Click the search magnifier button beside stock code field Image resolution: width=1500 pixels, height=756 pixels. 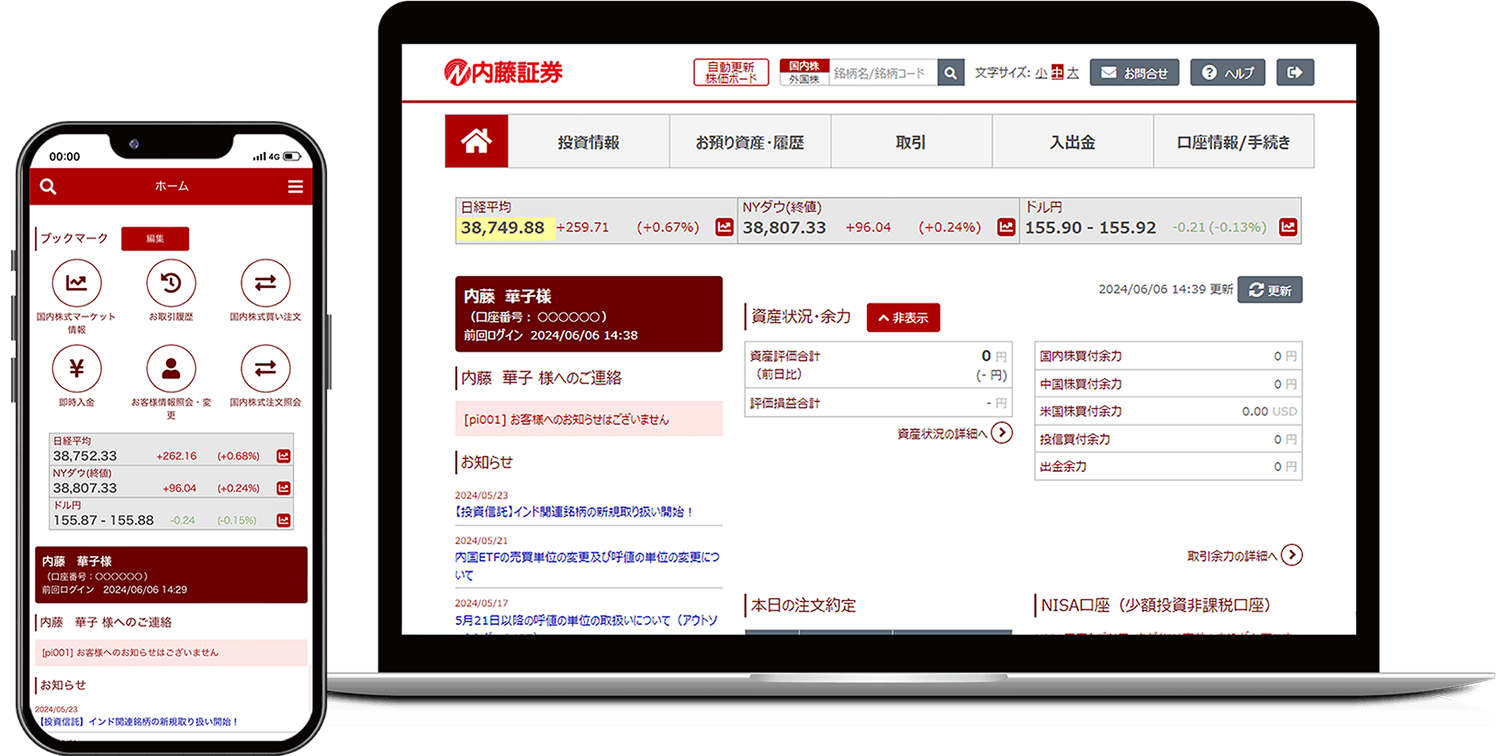pos(951,73)
